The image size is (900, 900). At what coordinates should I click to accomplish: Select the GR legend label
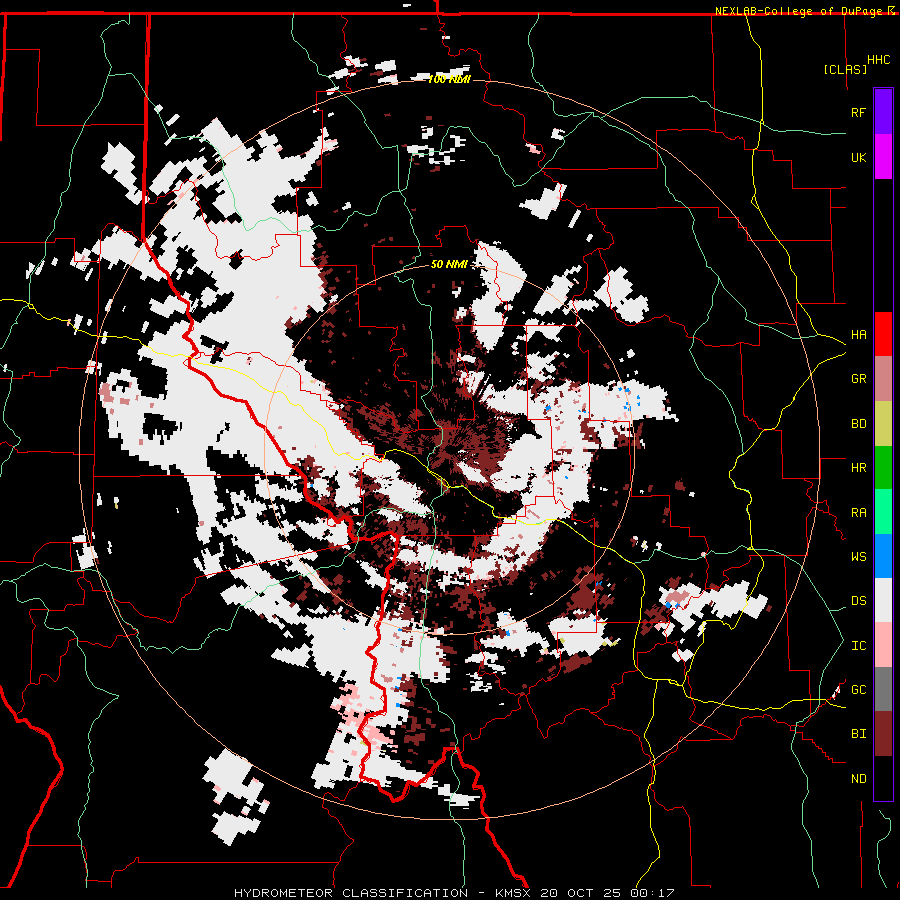click(x=858, y=379)
